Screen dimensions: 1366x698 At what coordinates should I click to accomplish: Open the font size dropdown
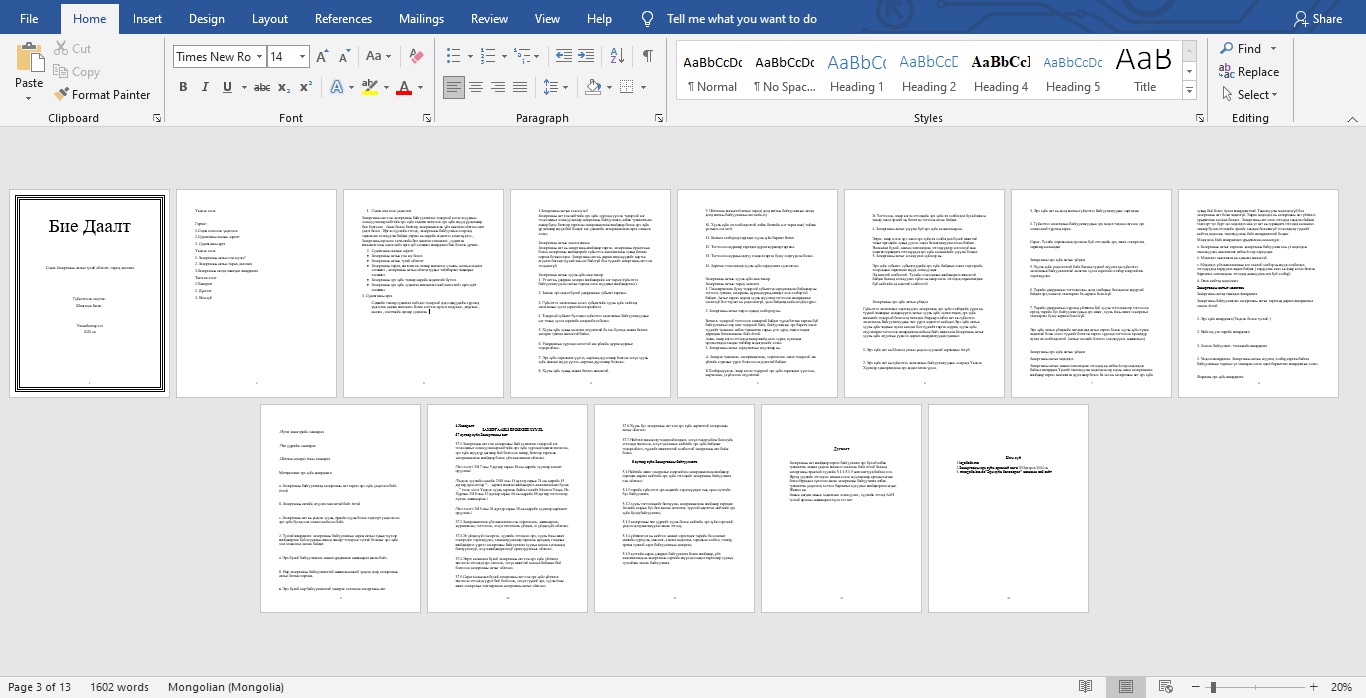[x=303, y=57]
